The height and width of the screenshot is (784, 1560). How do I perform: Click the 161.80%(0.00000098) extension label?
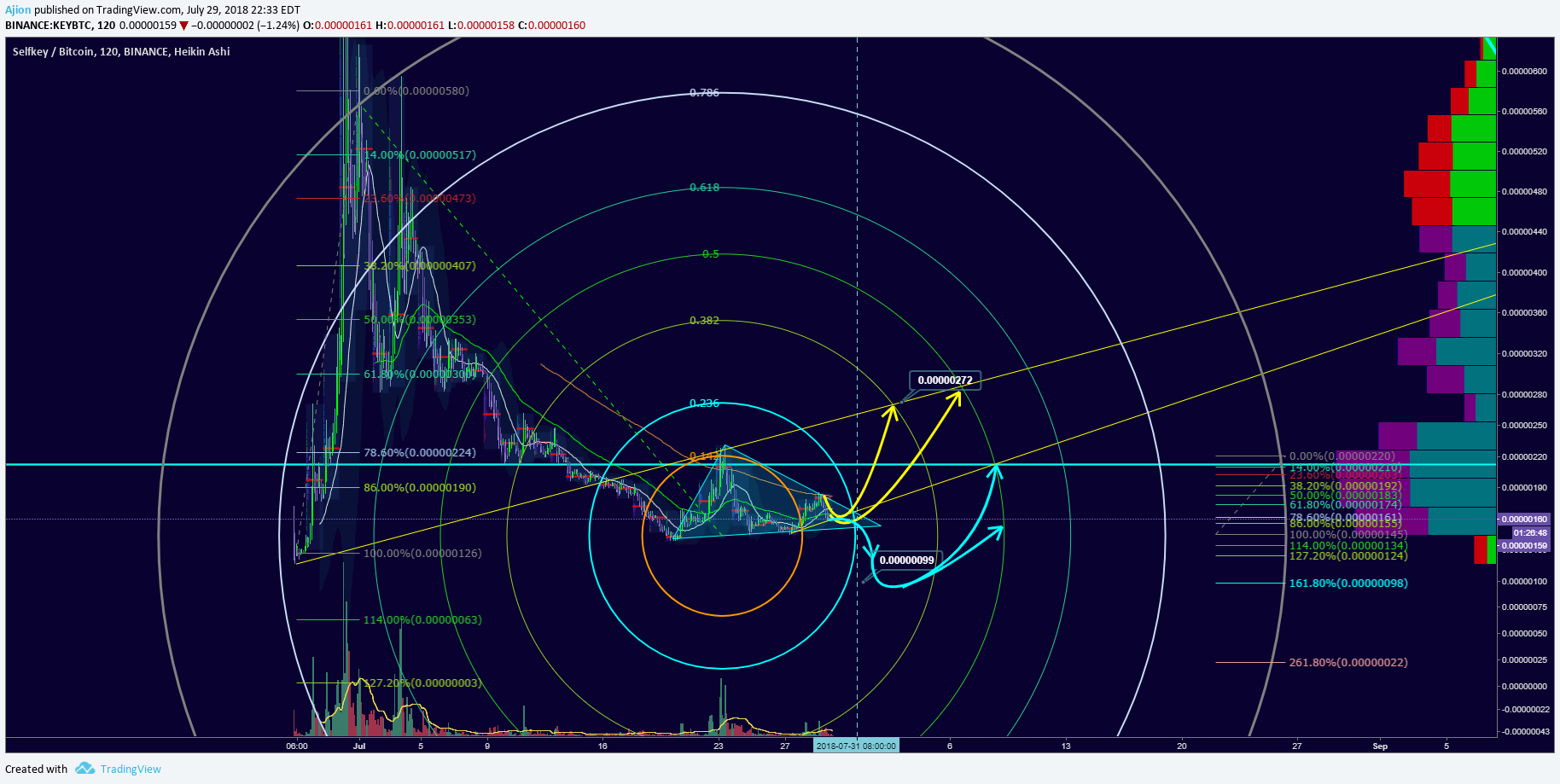point(1348,584)
